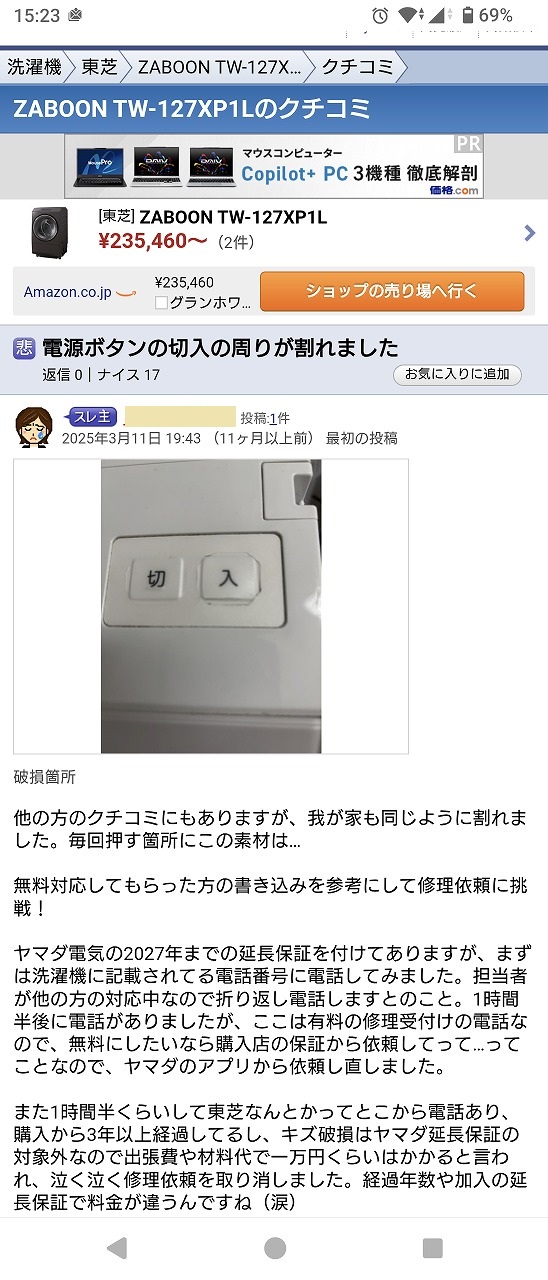Open the 洗濯機 breadcrumb category
548x1280 pixels.
35,67
